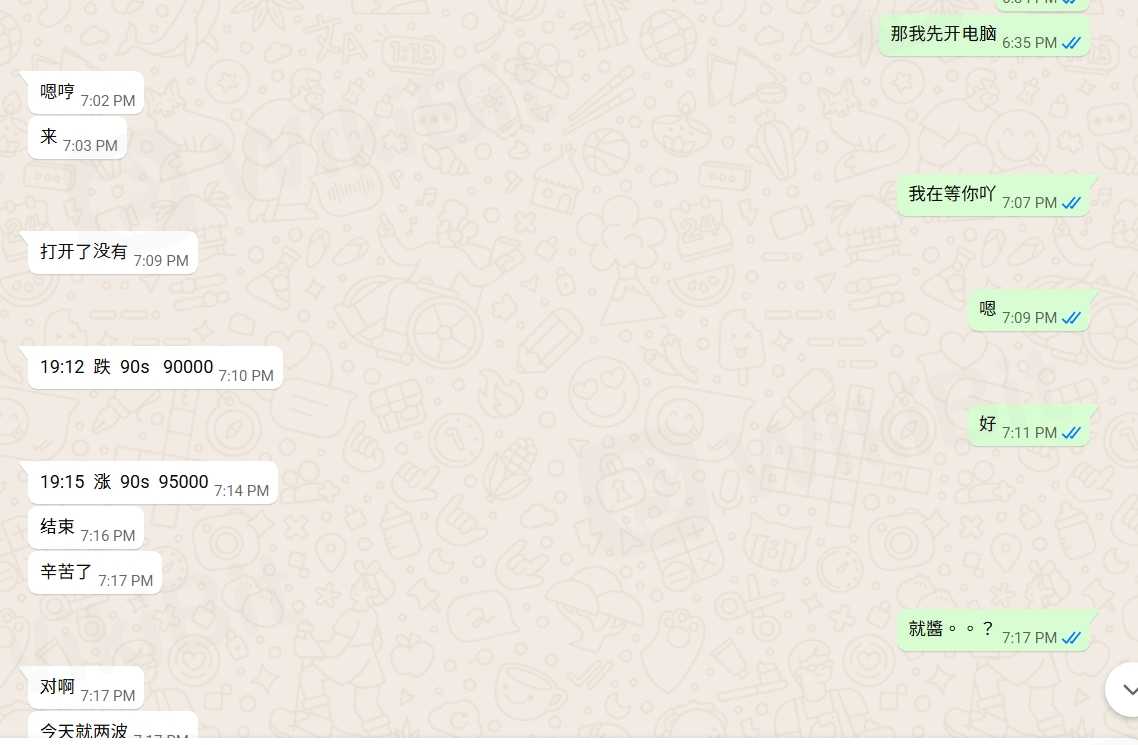
Task: Click read ticks beside 好 message
Action: pyautogui.click(x=1071, y=433)
